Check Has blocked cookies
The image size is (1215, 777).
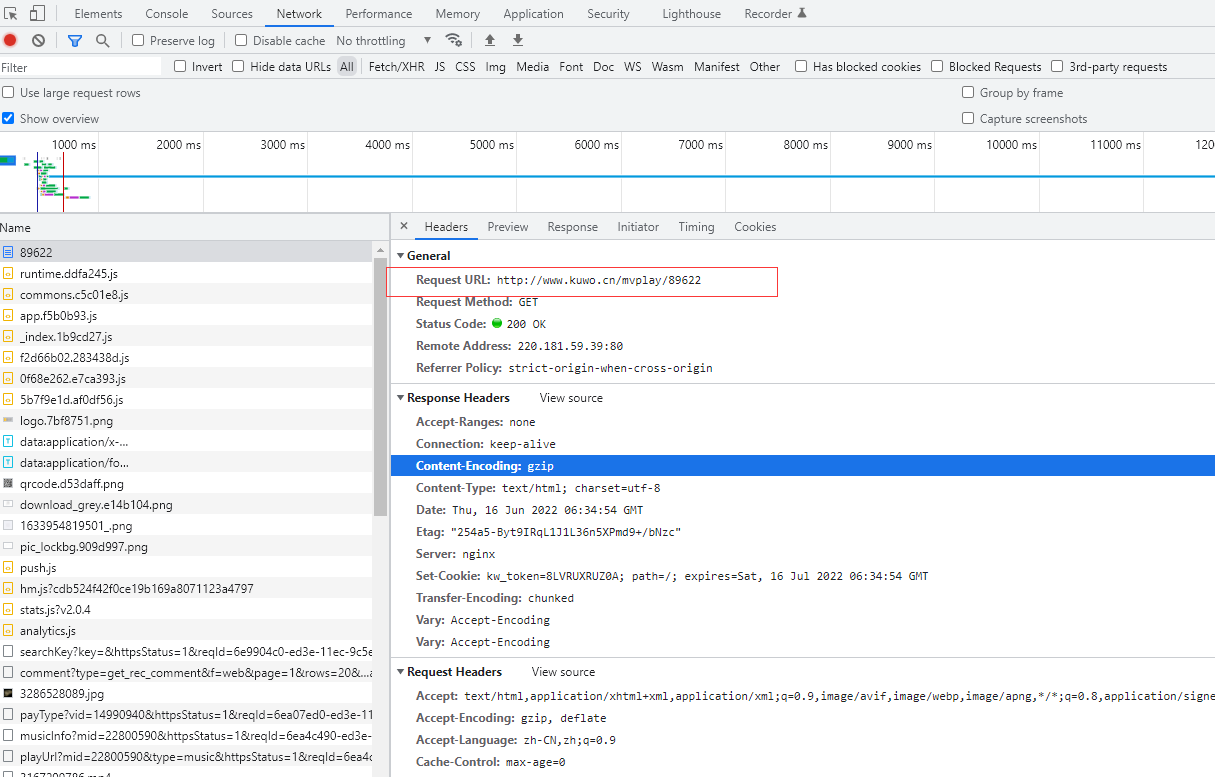(x=801, y=66)
